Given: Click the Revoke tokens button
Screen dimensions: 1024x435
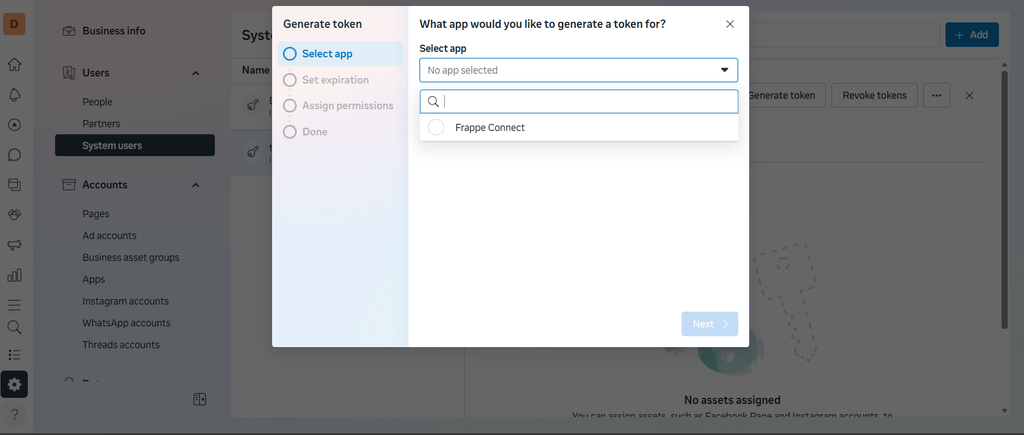Looking at the screenshot, I should 874,95.
